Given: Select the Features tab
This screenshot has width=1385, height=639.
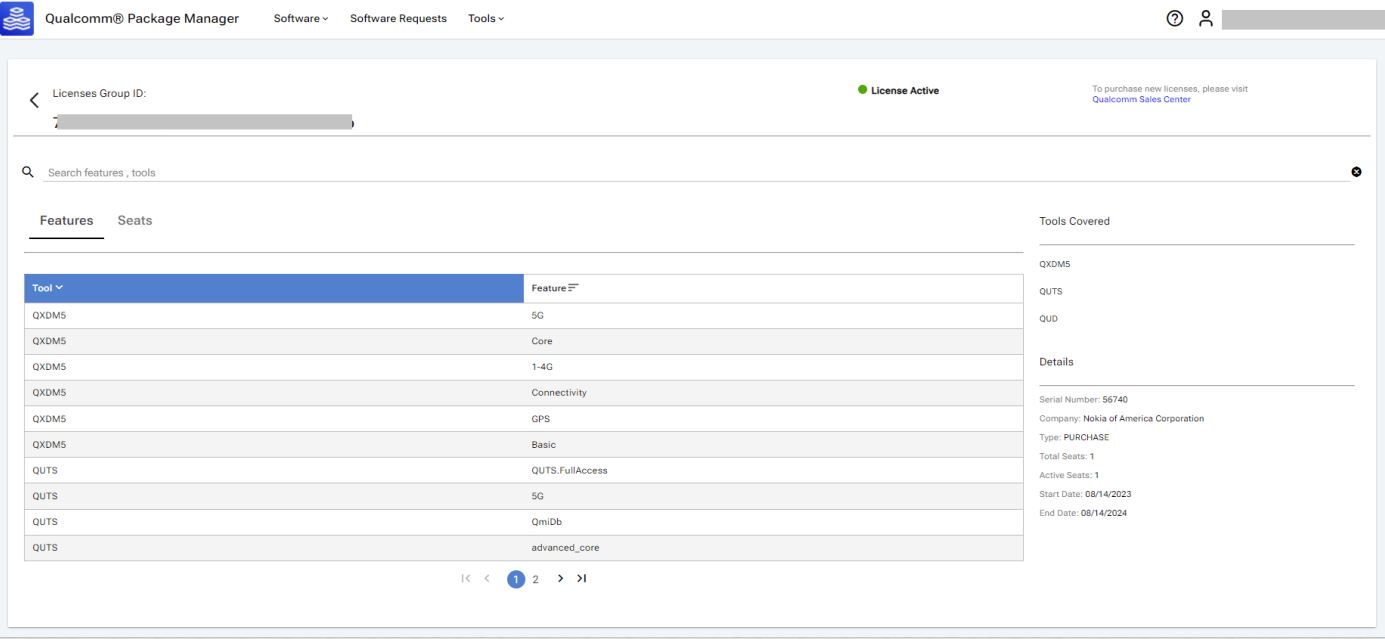Looking at the screenshot, I should [x=66, y=221].
